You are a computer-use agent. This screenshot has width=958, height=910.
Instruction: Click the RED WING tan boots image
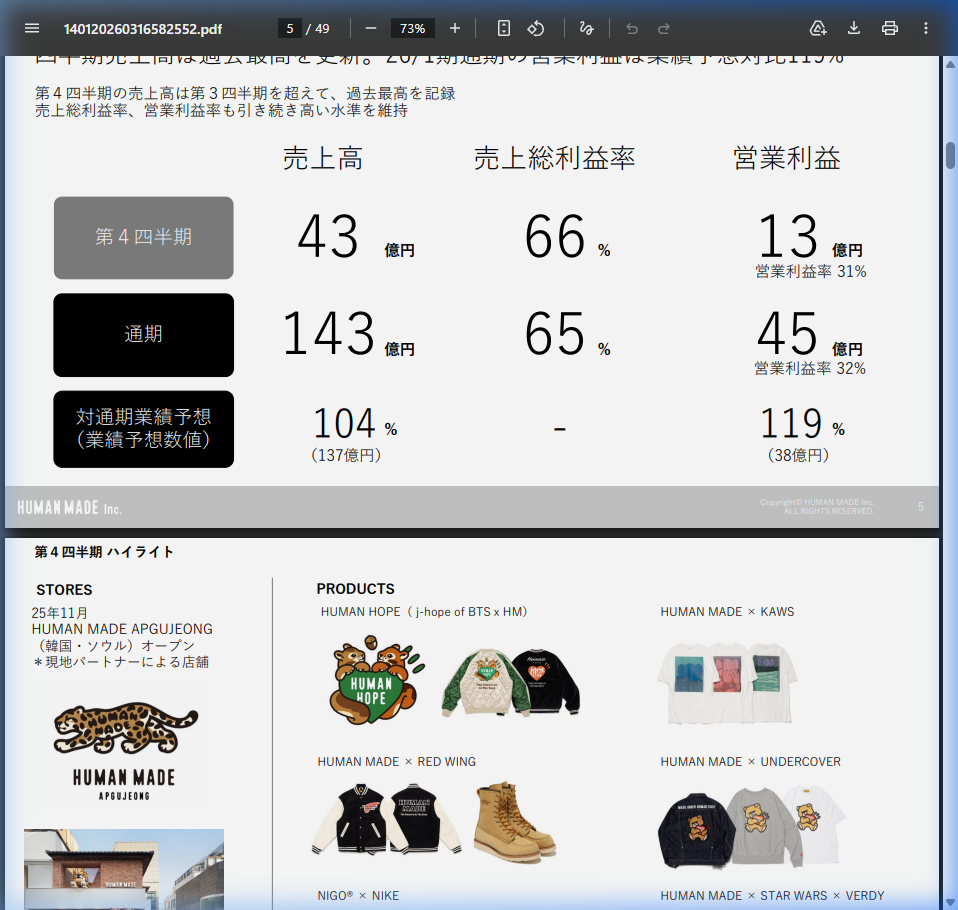514,821
